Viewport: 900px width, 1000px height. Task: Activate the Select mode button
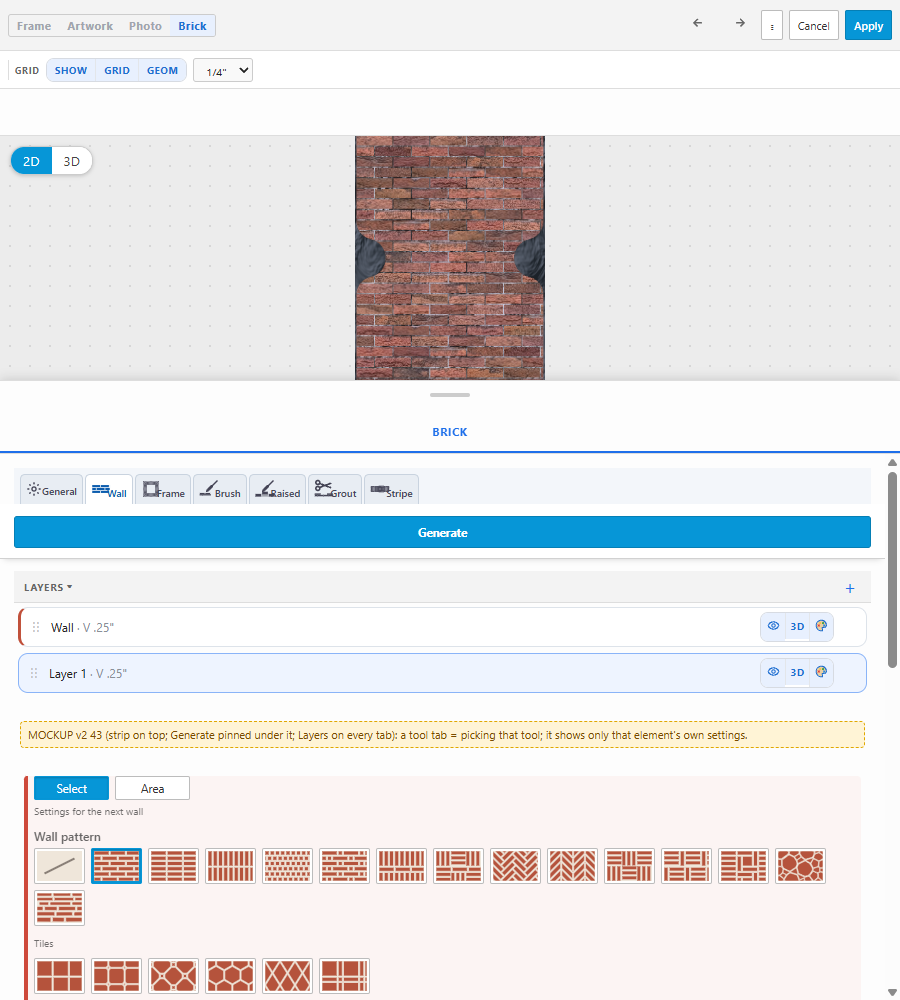(x=71, y=788)
